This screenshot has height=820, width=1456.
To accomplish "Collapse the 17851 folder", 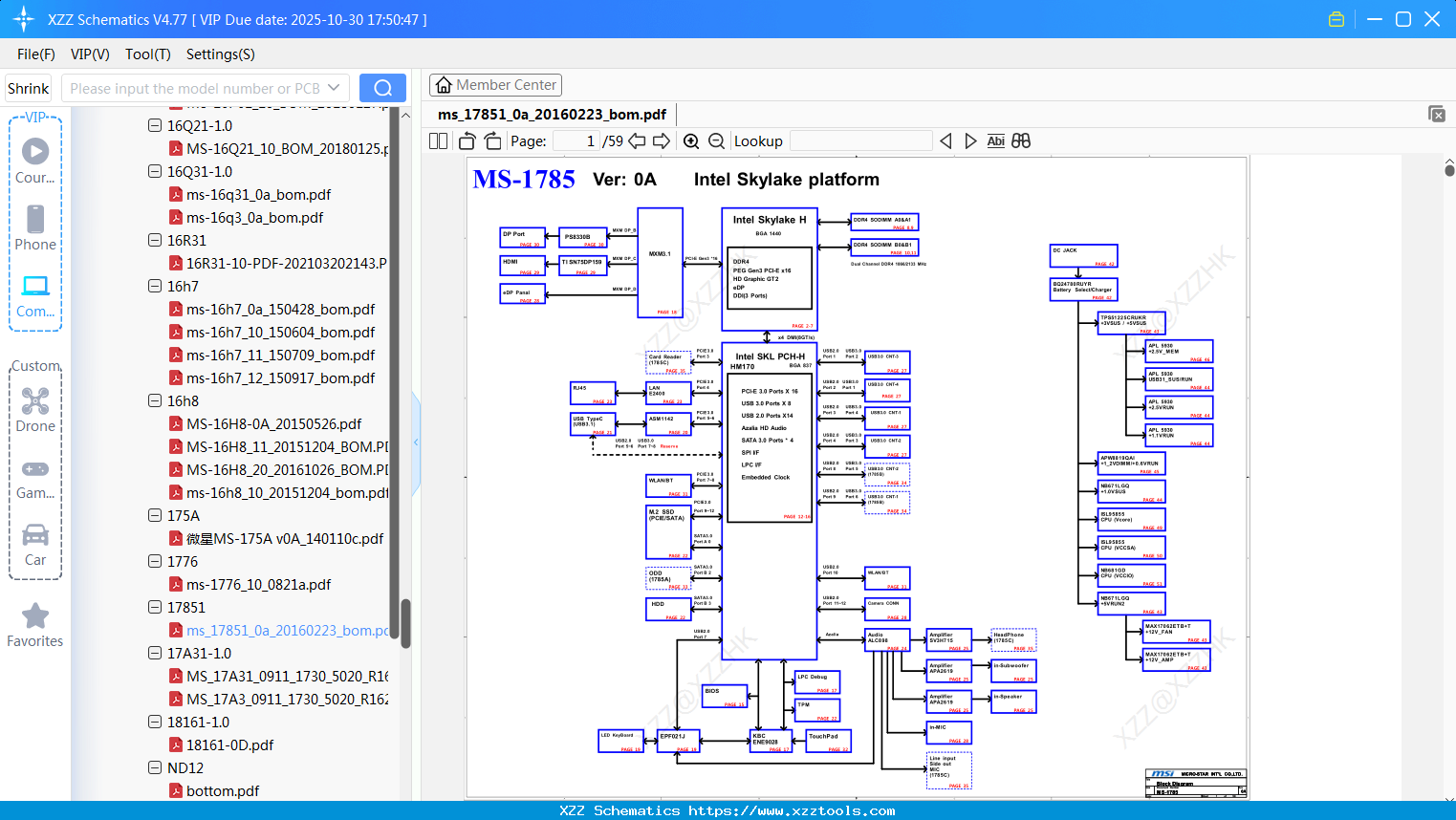I will pyautogui.click(x=155, y=607).
